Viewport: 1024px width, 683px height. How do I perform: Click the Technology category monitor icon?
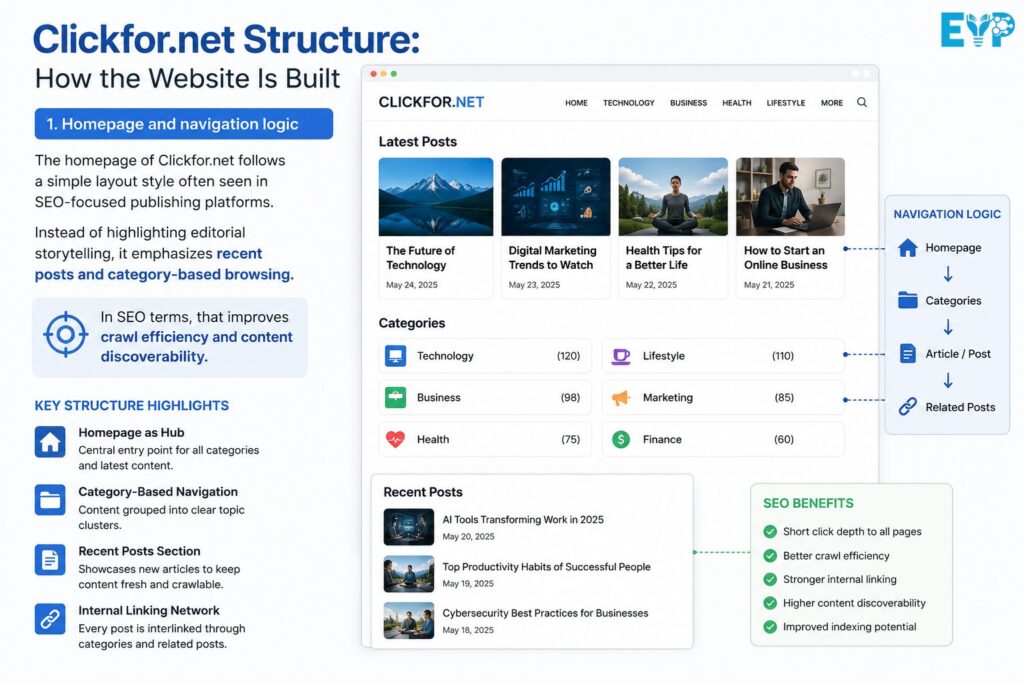(x=395, y=356)
